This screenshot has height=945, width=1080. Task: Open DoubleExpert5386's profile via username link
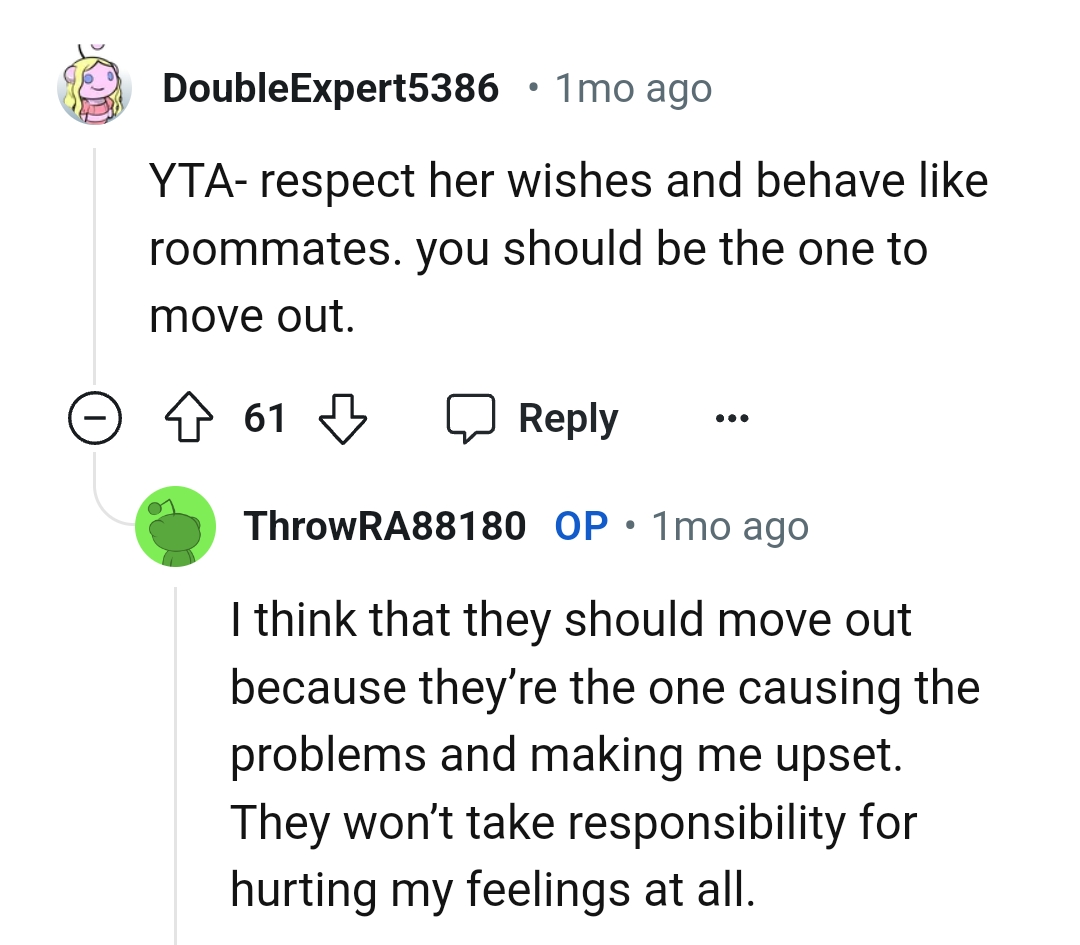click(331, 88)
